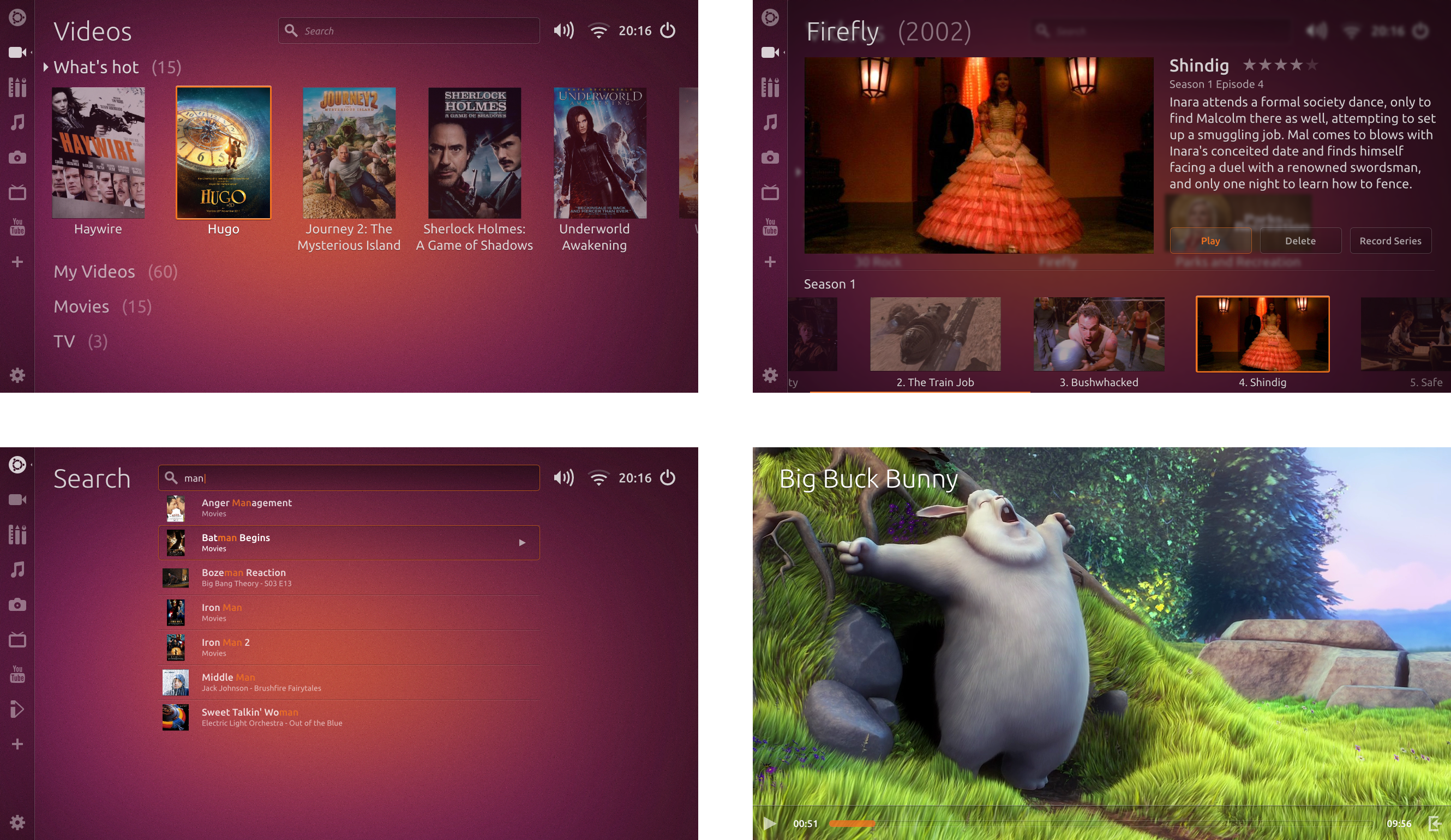Open TV lens icon in Videos screen sidebar
This screenshot has height=840, width=1451.
click(17, 193)
